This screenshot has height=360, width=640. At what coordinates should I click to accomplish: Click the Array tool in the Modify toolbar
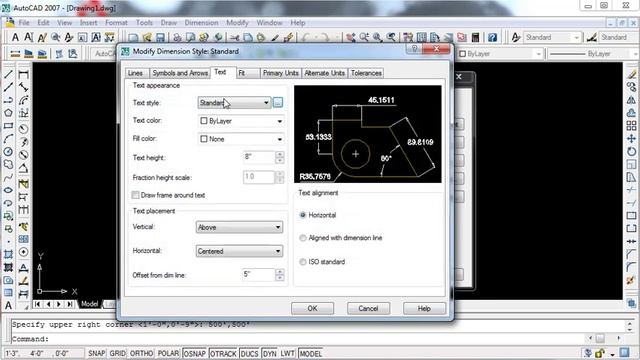coord(631,126)
